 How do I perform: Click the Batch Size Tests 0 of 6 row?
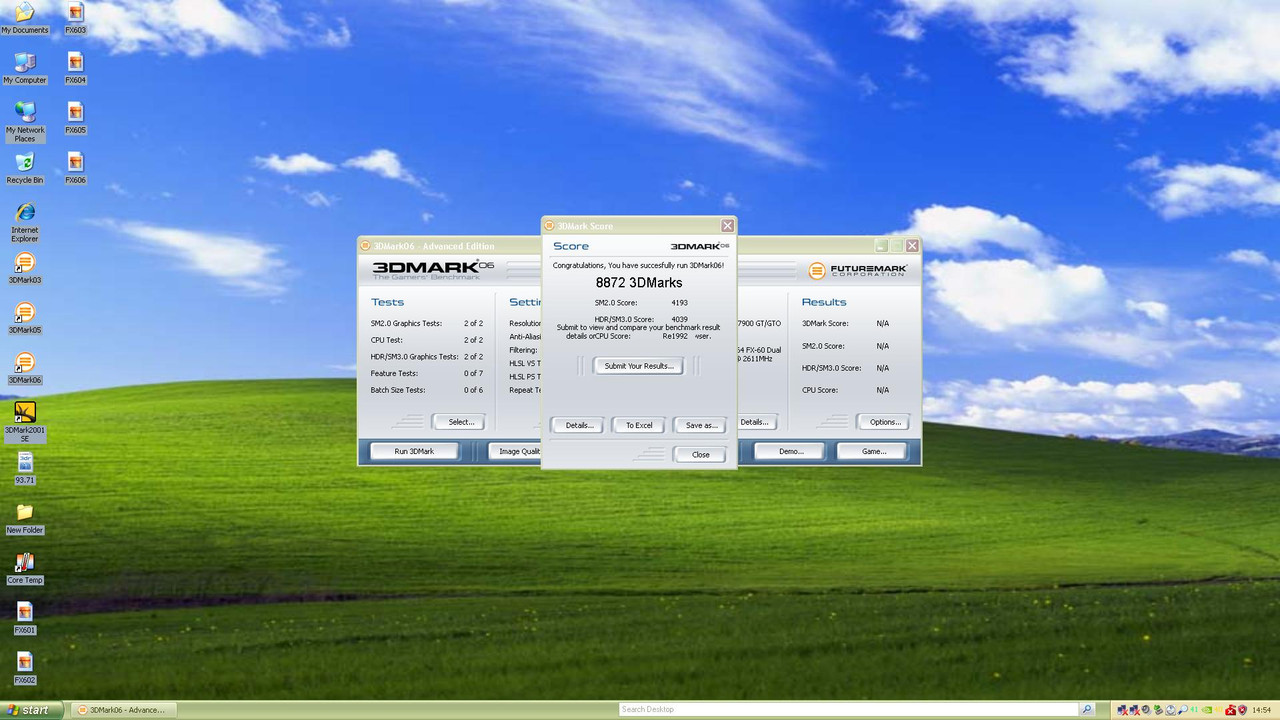(x=427, y=390)
